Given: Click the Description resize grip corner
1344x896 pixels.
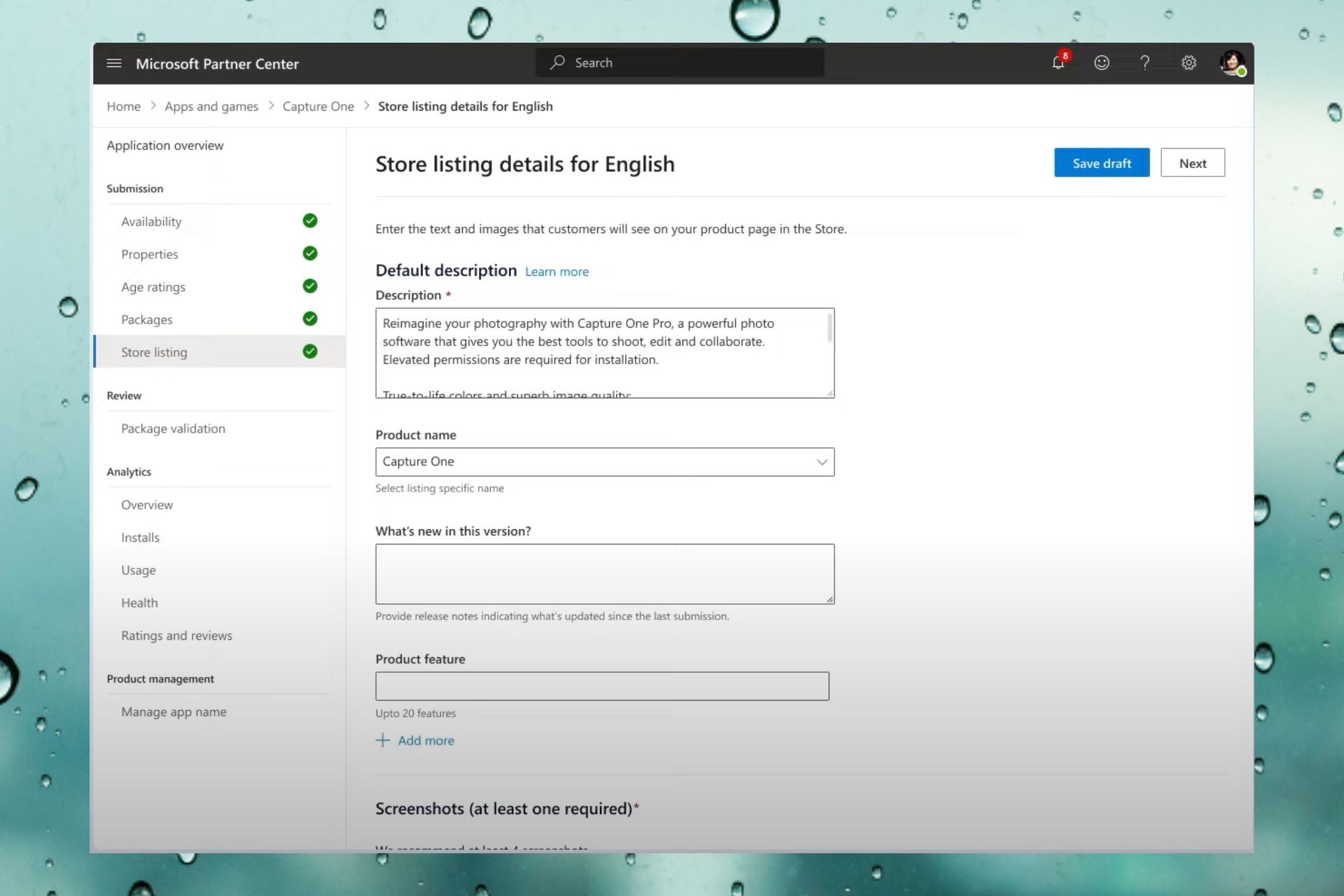Looking at the screenshot, I should point(829,393).
